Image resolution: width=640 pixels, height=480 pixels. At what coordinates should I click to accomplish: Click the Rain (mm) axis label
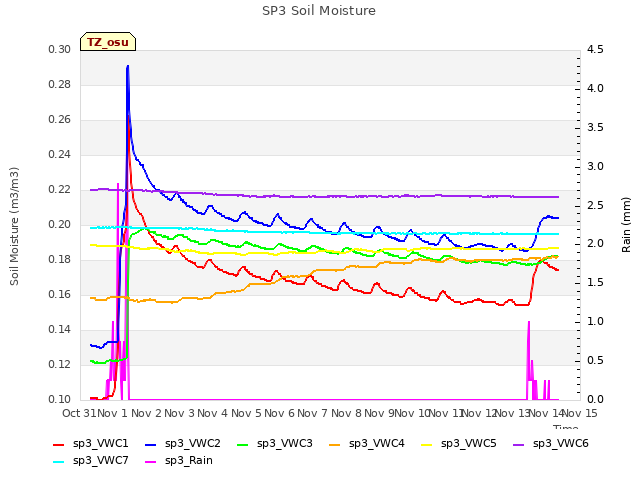[x=626, y=224]
